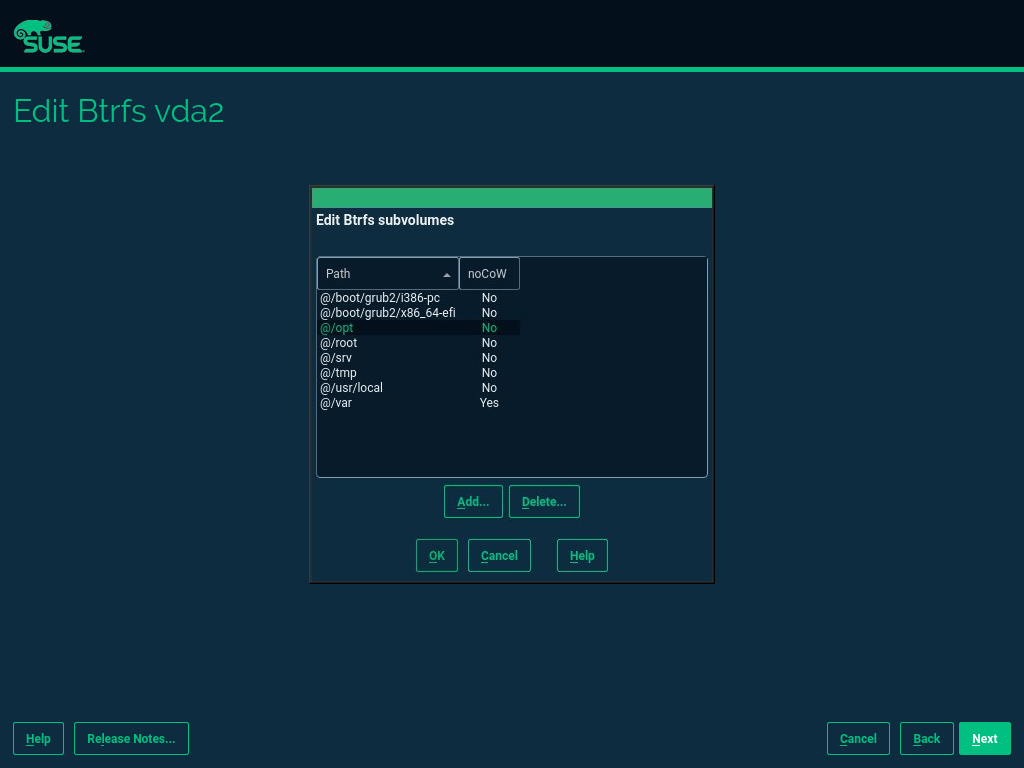The image size is (1024, 768).
Task: Click the SUSE chameleon logo
Action: (49, 36)
